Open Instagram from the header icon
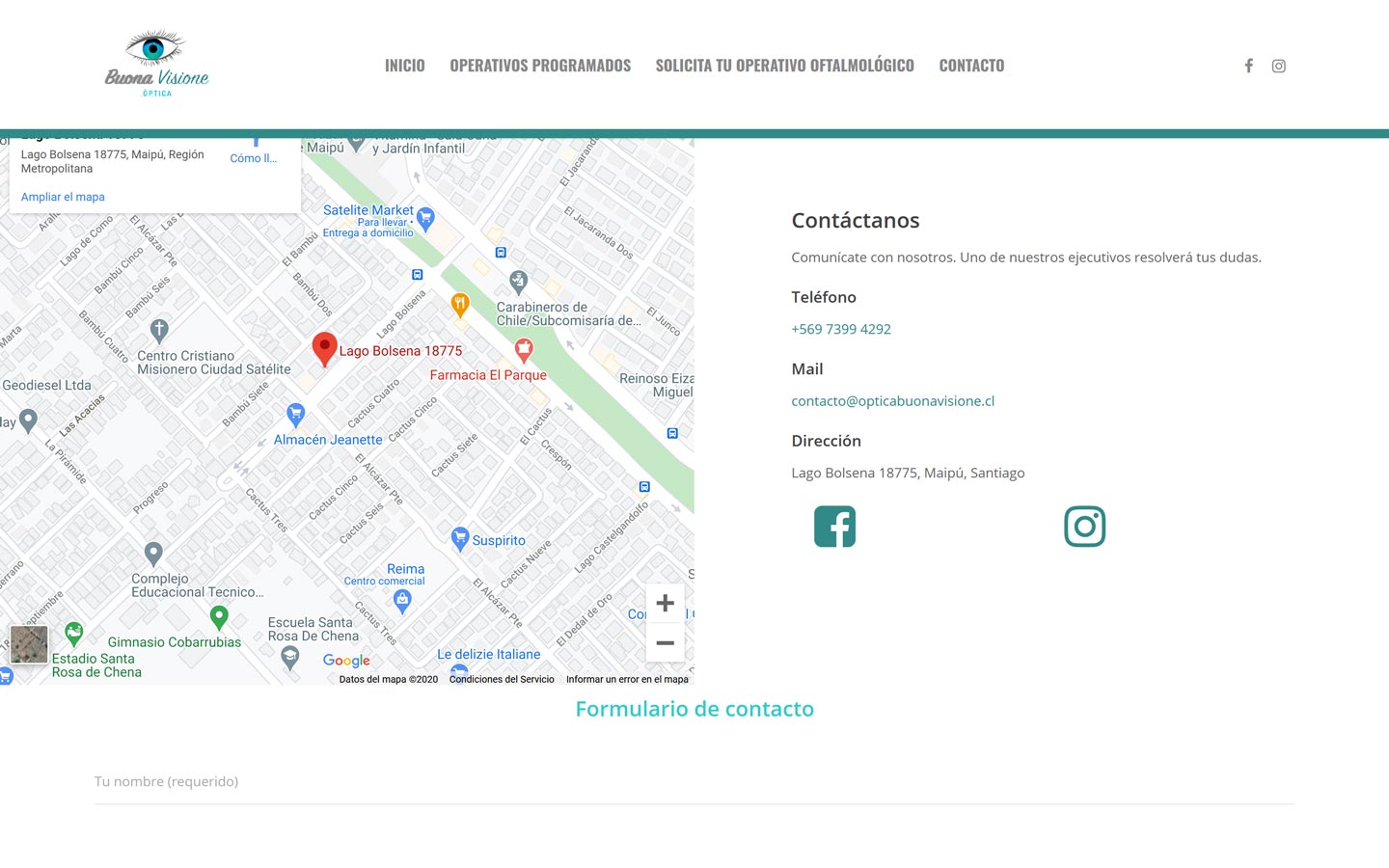Screen dimensions: 1389x868 [x=1278, y=66]
